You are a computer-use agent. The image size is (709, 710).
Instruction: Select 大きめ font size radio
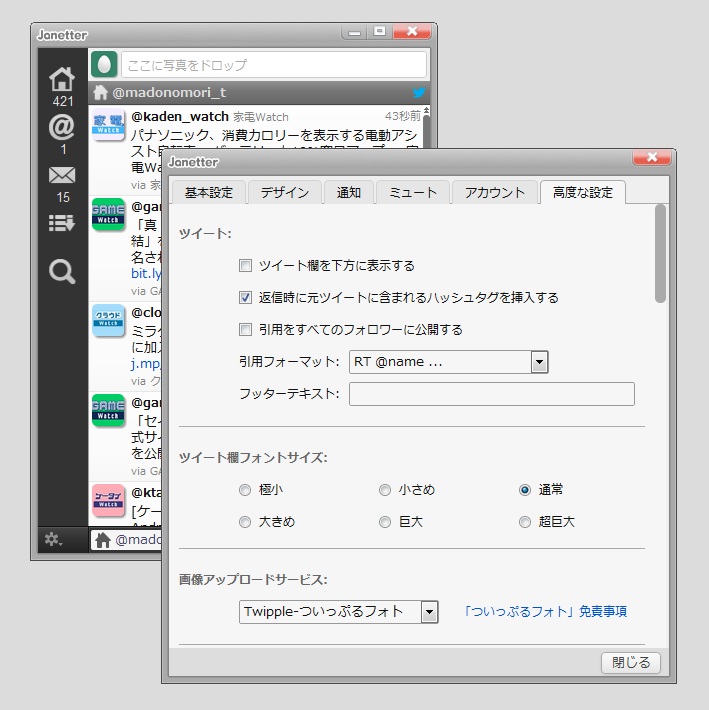(x=245, y=522)
